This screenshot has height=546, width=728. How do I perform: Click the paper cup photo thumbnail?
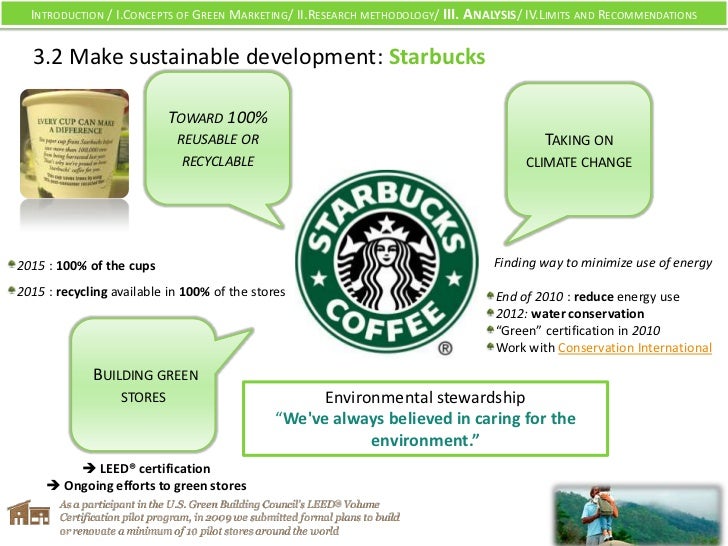74,143
